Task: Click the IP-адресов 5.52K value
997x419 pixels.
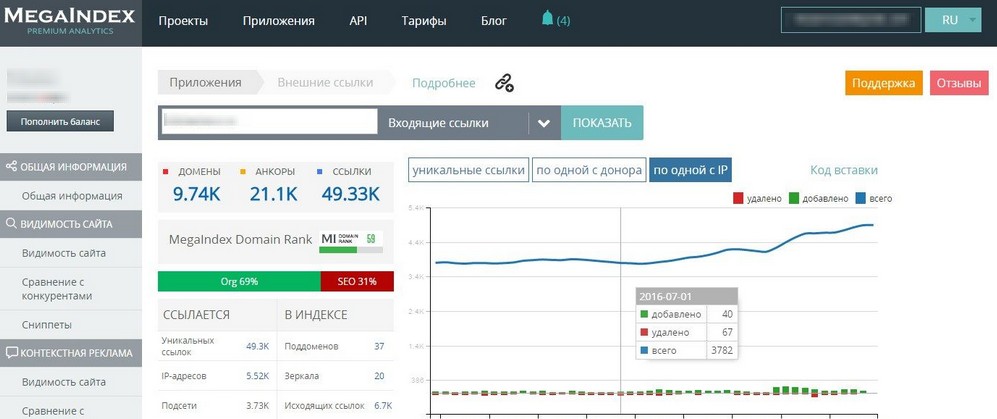Action: [258, 376]
